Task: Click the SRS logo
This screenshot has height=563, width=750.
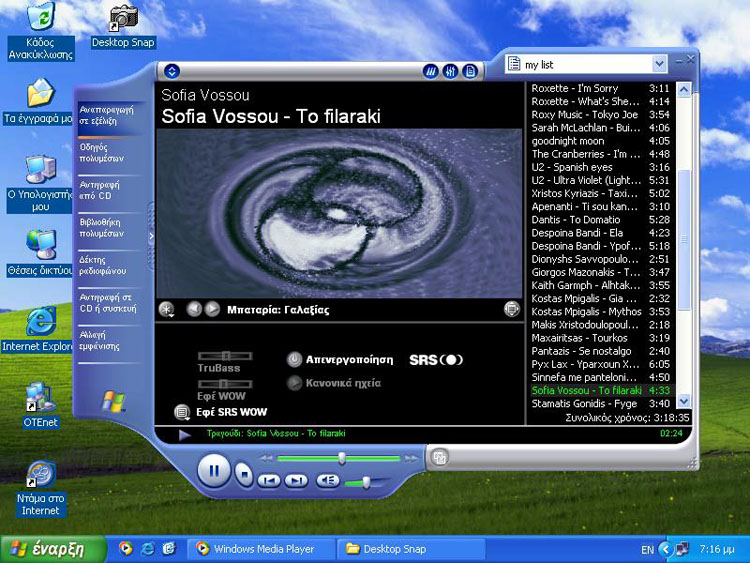Action: tap(436, 360)
